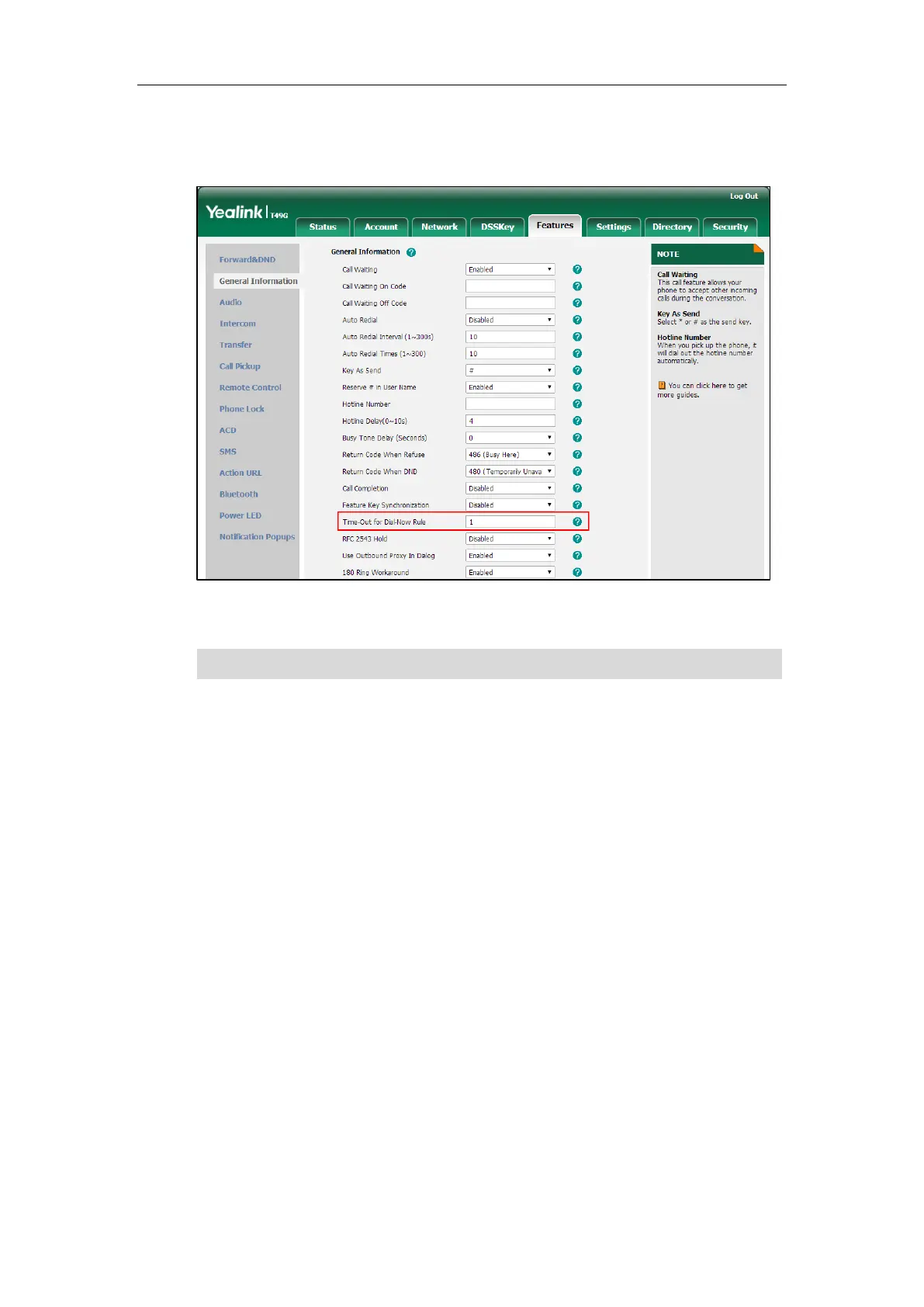Click help icon for Return Code When DND
This screenshot has width=924, height=1307.
pos(577,471)
